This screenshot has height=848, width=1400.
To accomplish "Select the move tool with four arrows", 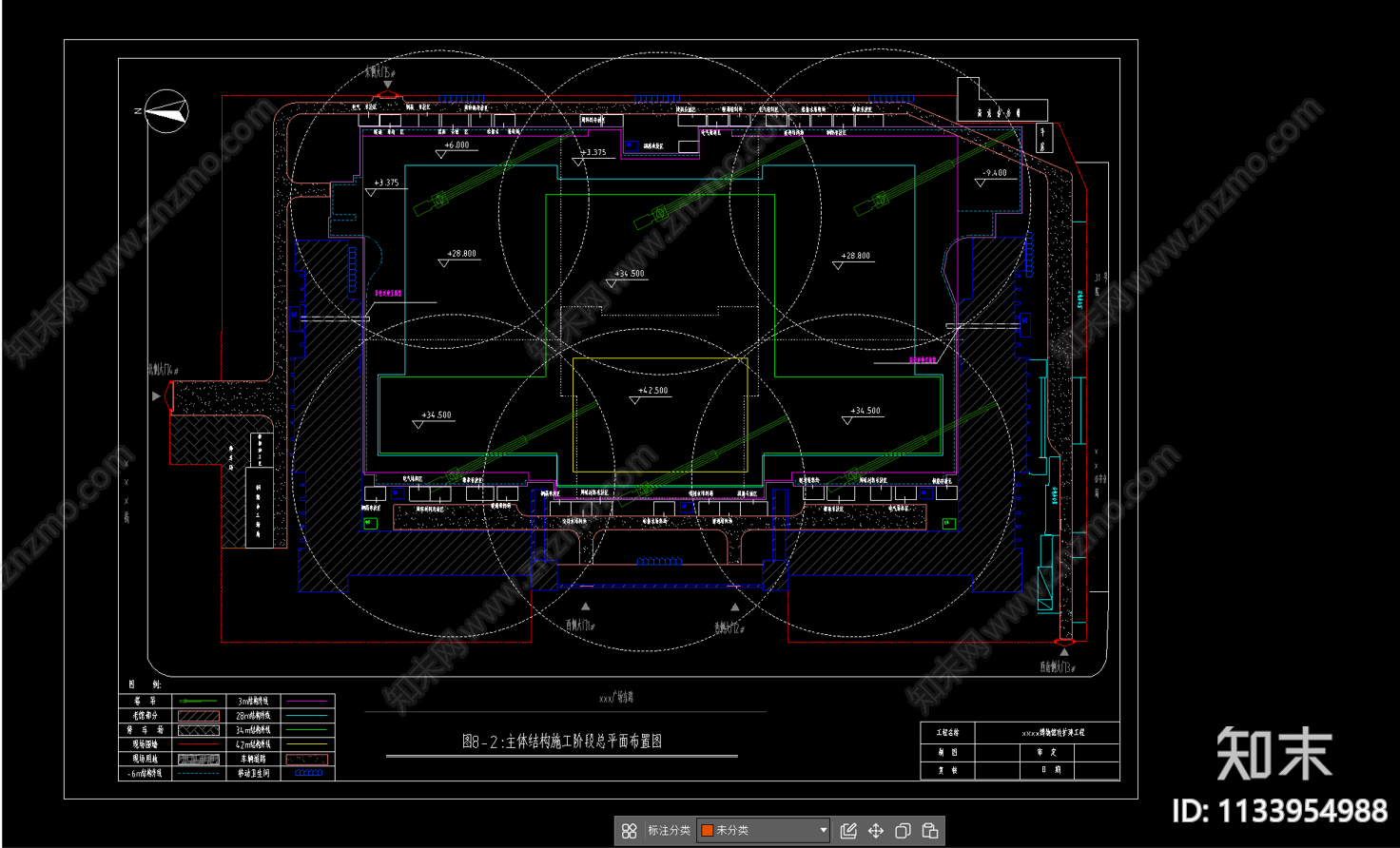I will tap(876, 831).
